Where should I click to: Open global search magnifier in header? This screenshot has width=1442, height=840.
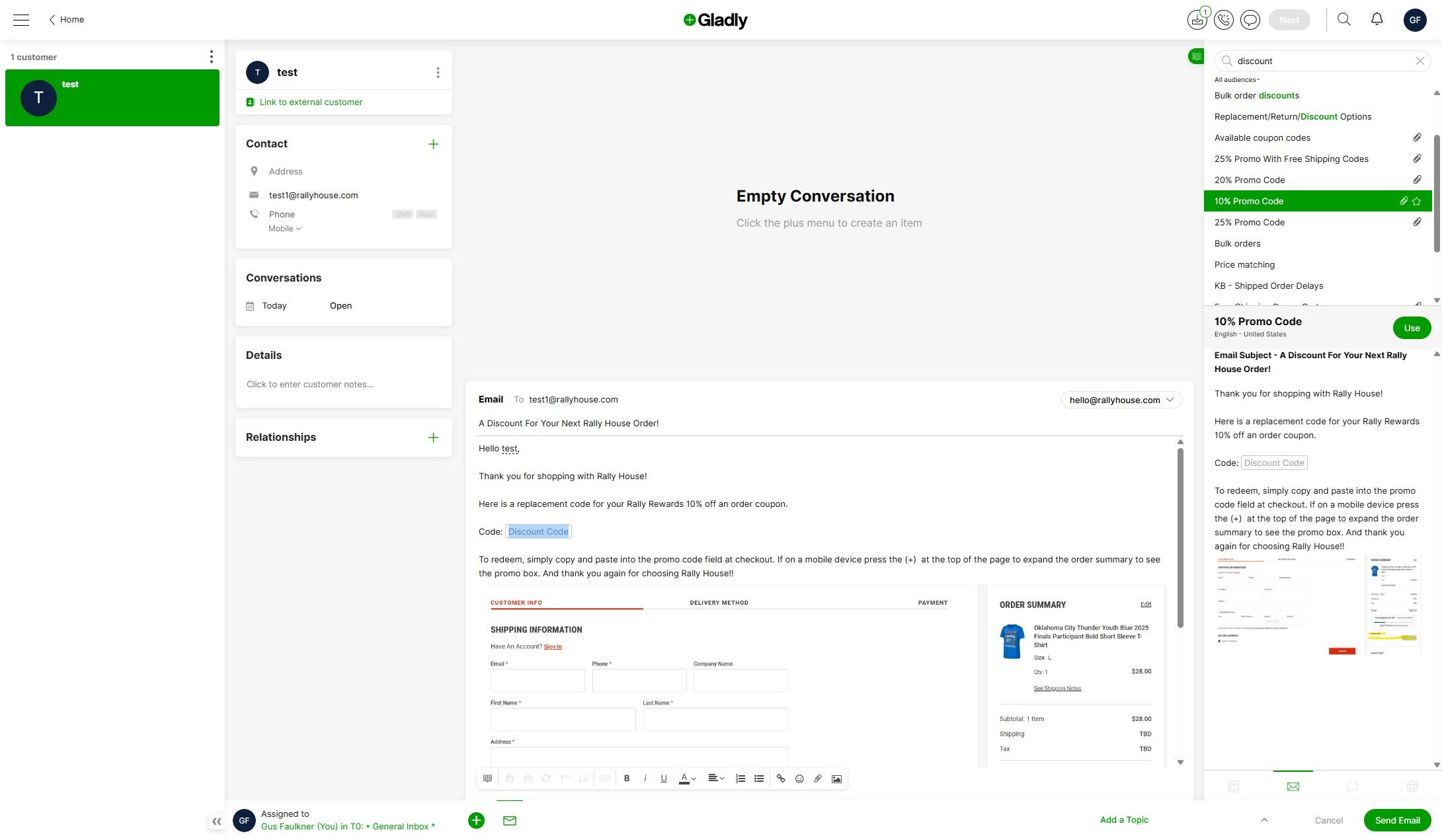point(1344,19)
